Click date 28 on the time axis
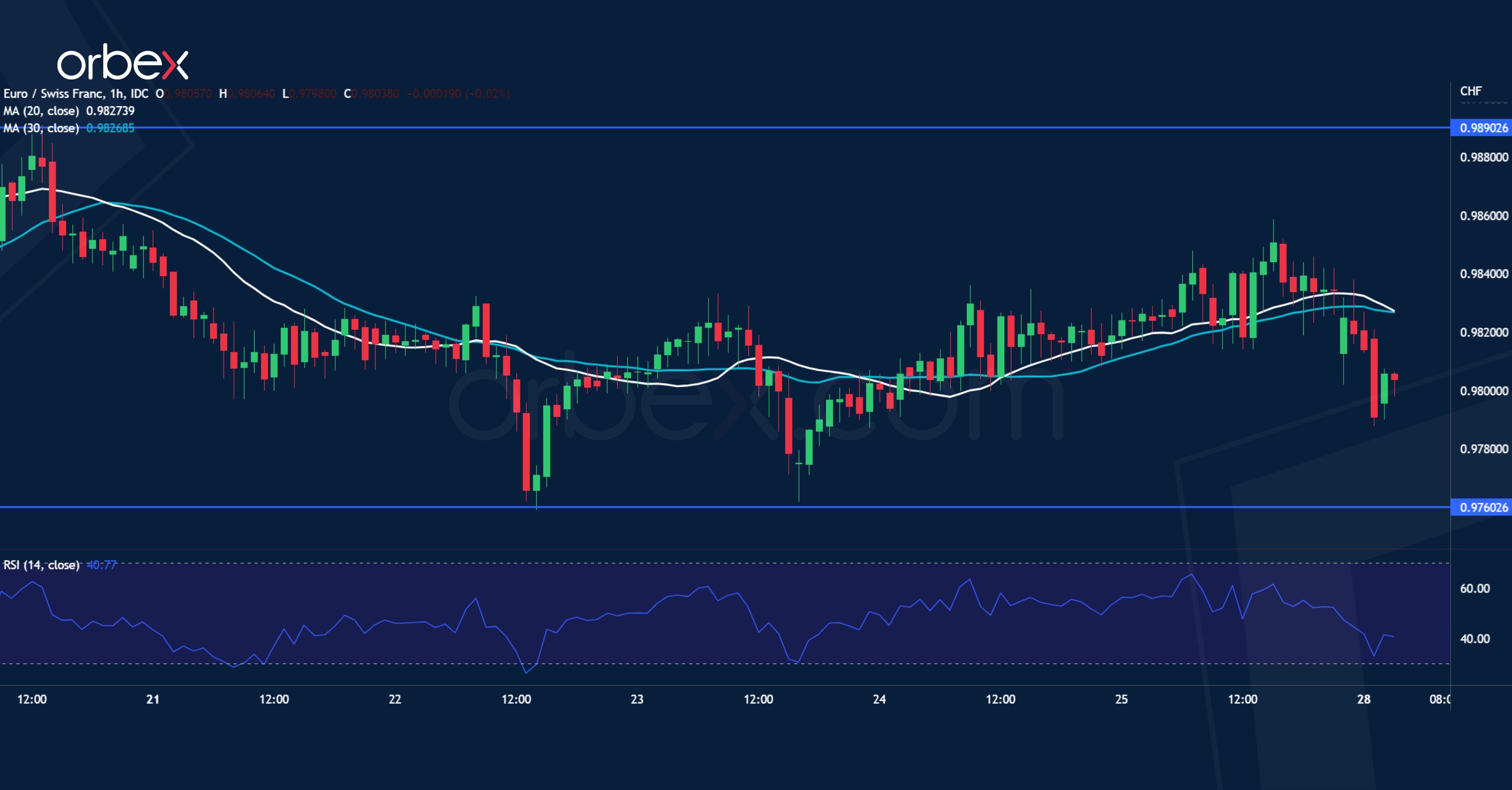Screen dimensions: 1512x790 click(x=1363, y=699)
